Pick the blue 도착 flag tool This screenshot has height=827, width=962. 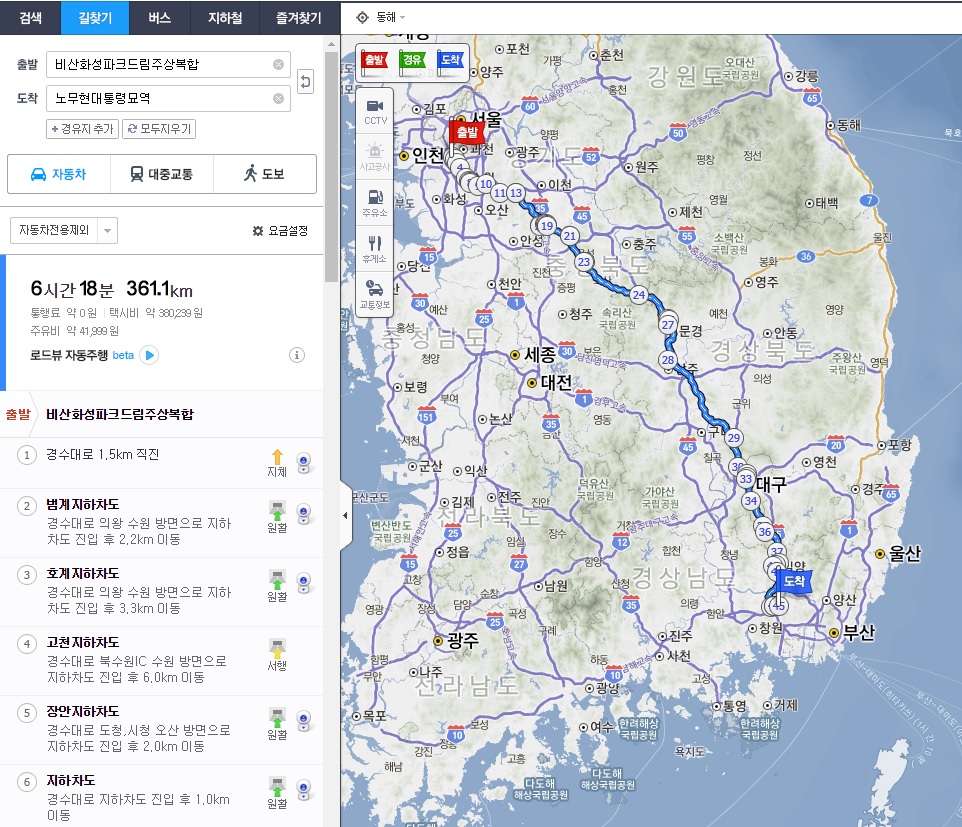pyautogui.click(x=450, y=61)
